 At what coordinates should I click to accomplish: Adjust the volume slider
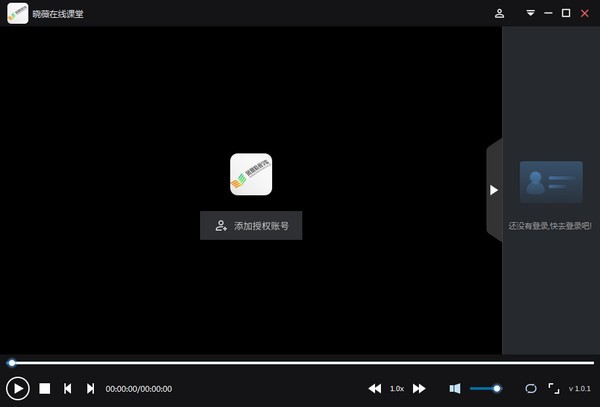485,388
